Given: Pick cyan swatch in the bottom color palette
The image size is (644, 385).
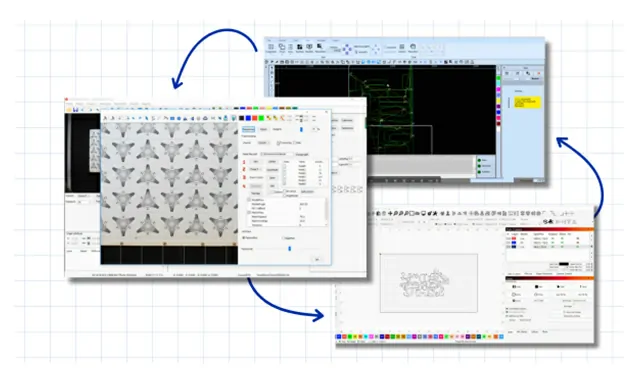Looking at the screenshot, I should click(366, 337).
